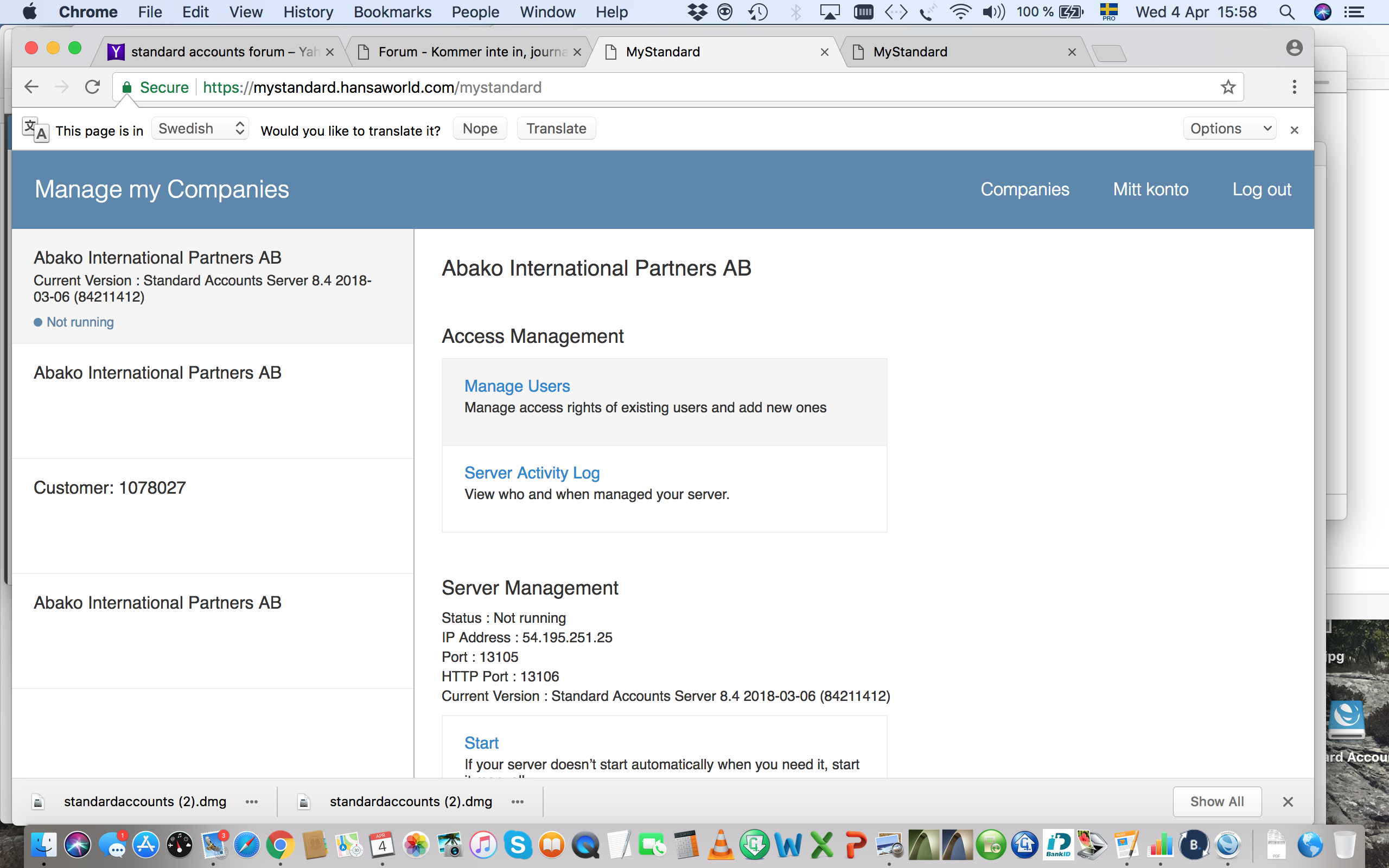Screen dimensions: 1389x868
Task: Launch BankID from the dock
Action: [x=1059, y=845]
